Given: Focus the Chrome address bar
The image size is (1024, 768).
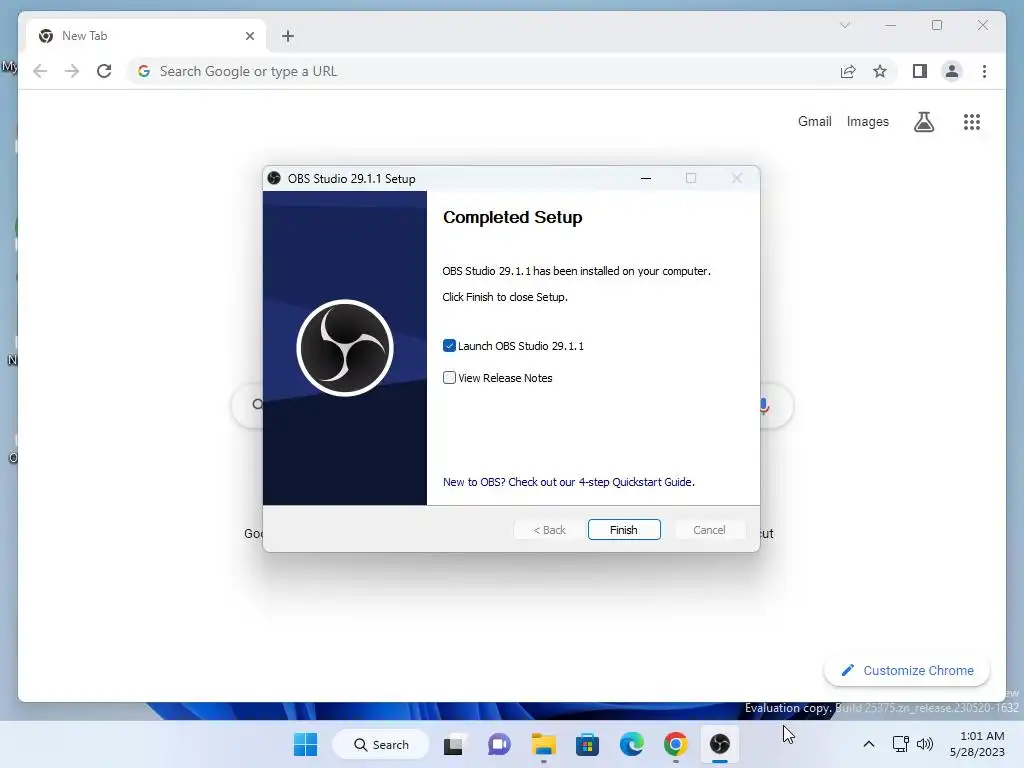Looking at the screenshot, I should coord(483,71).
